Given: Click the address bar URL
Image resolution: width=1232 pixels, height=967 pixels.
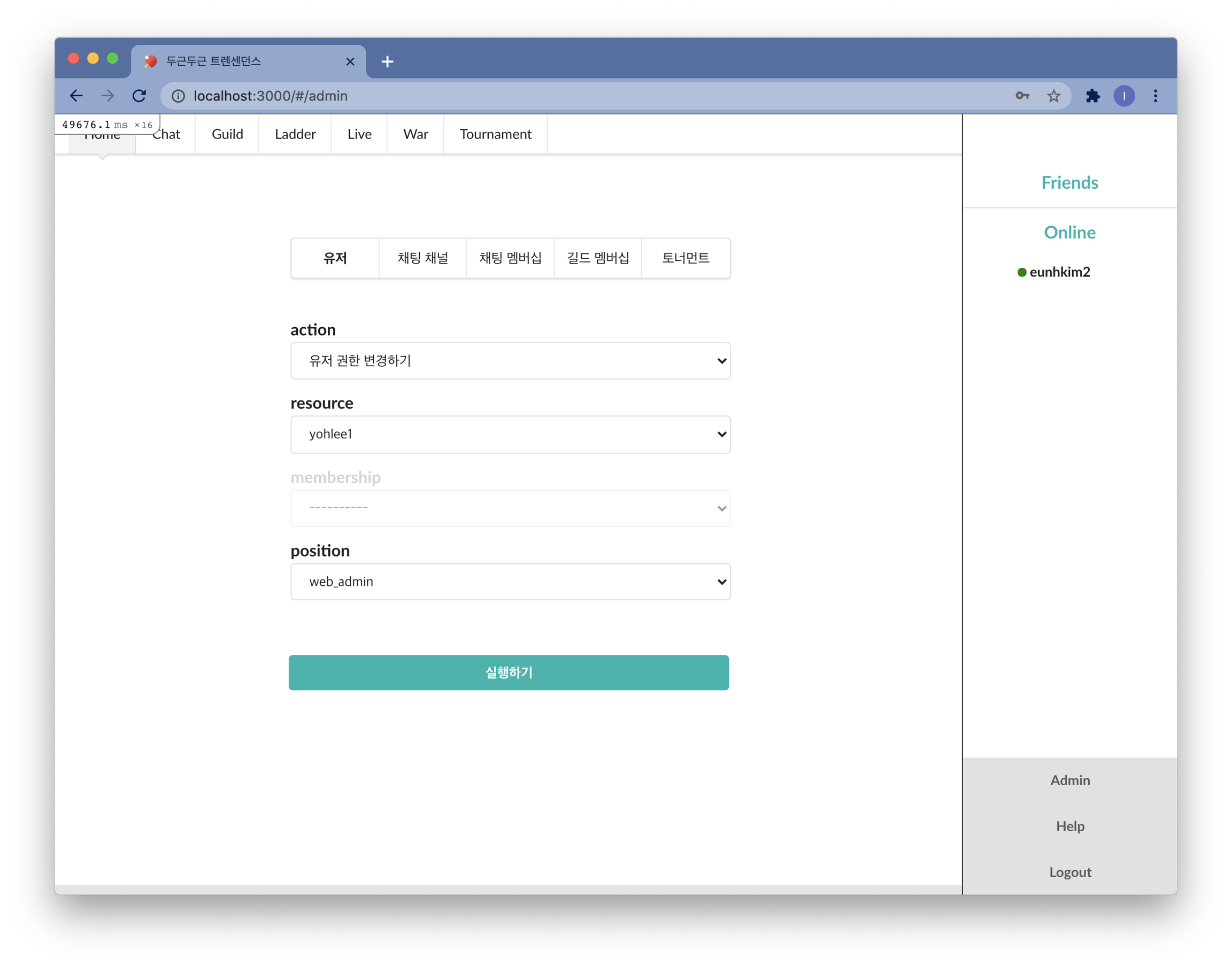Looking at the screenshot, I should click(x=271, y=96).
